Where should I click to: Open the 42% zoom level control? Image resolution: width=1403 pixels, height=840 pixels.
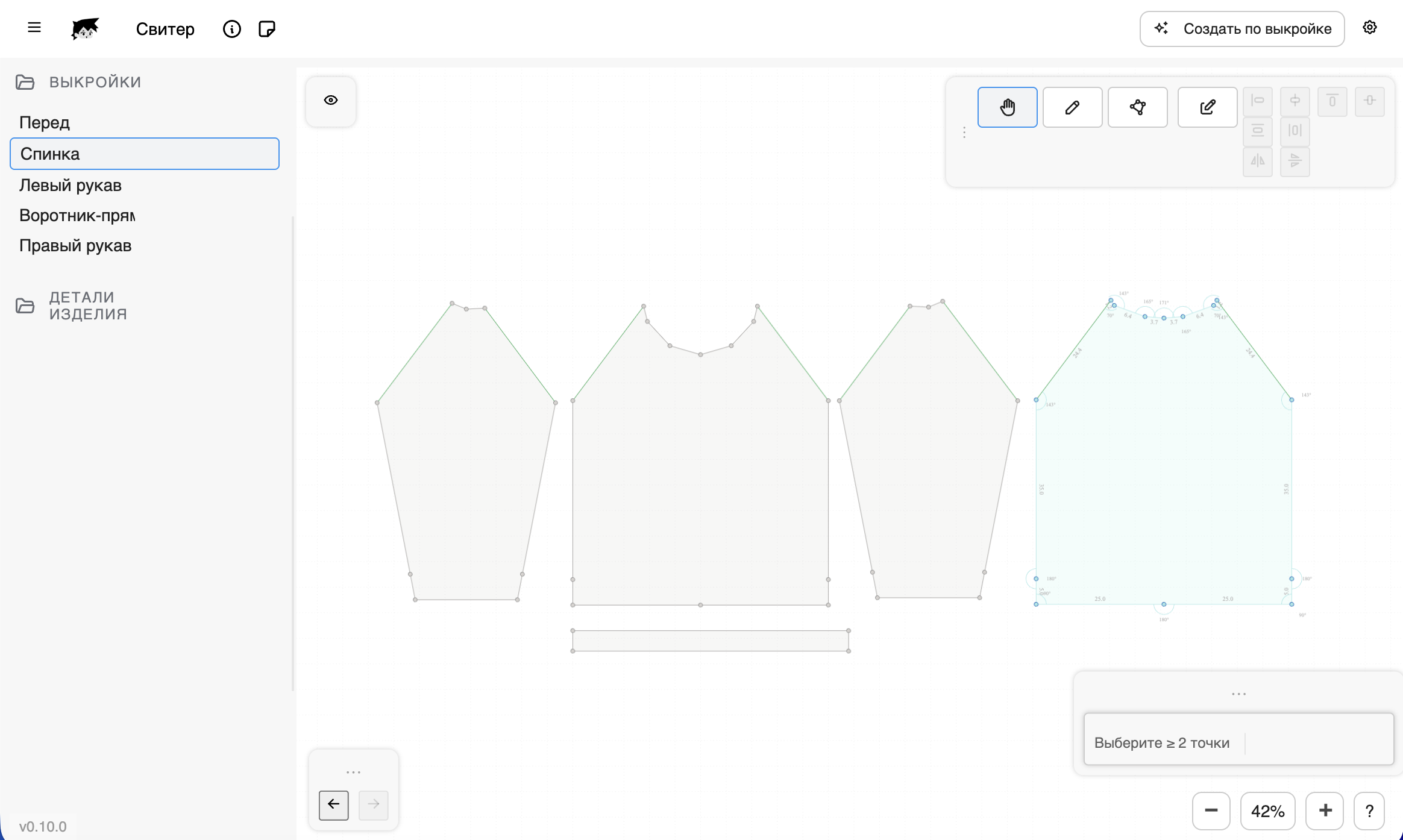click(x=1267, y=811)
